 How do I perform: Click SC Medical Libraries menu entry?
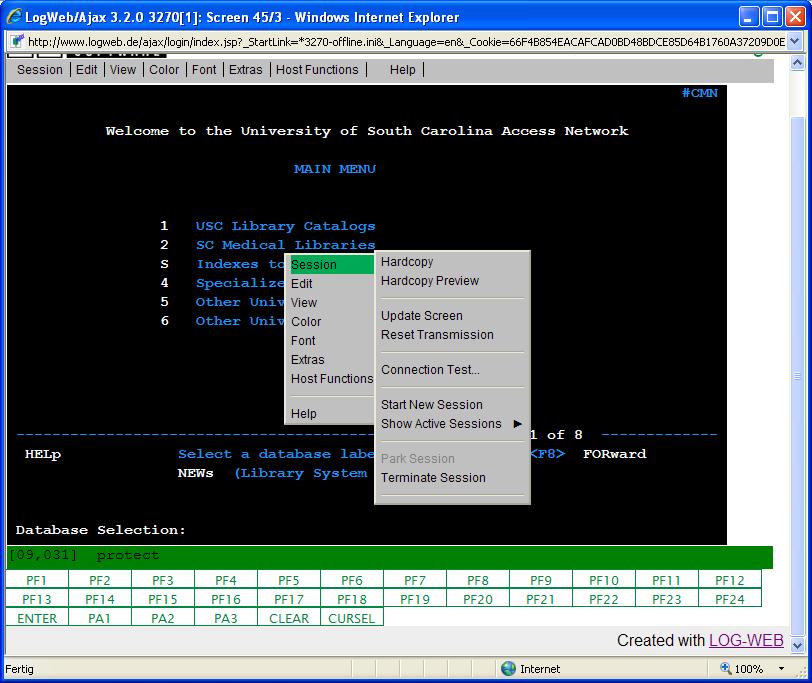point(285,245)
